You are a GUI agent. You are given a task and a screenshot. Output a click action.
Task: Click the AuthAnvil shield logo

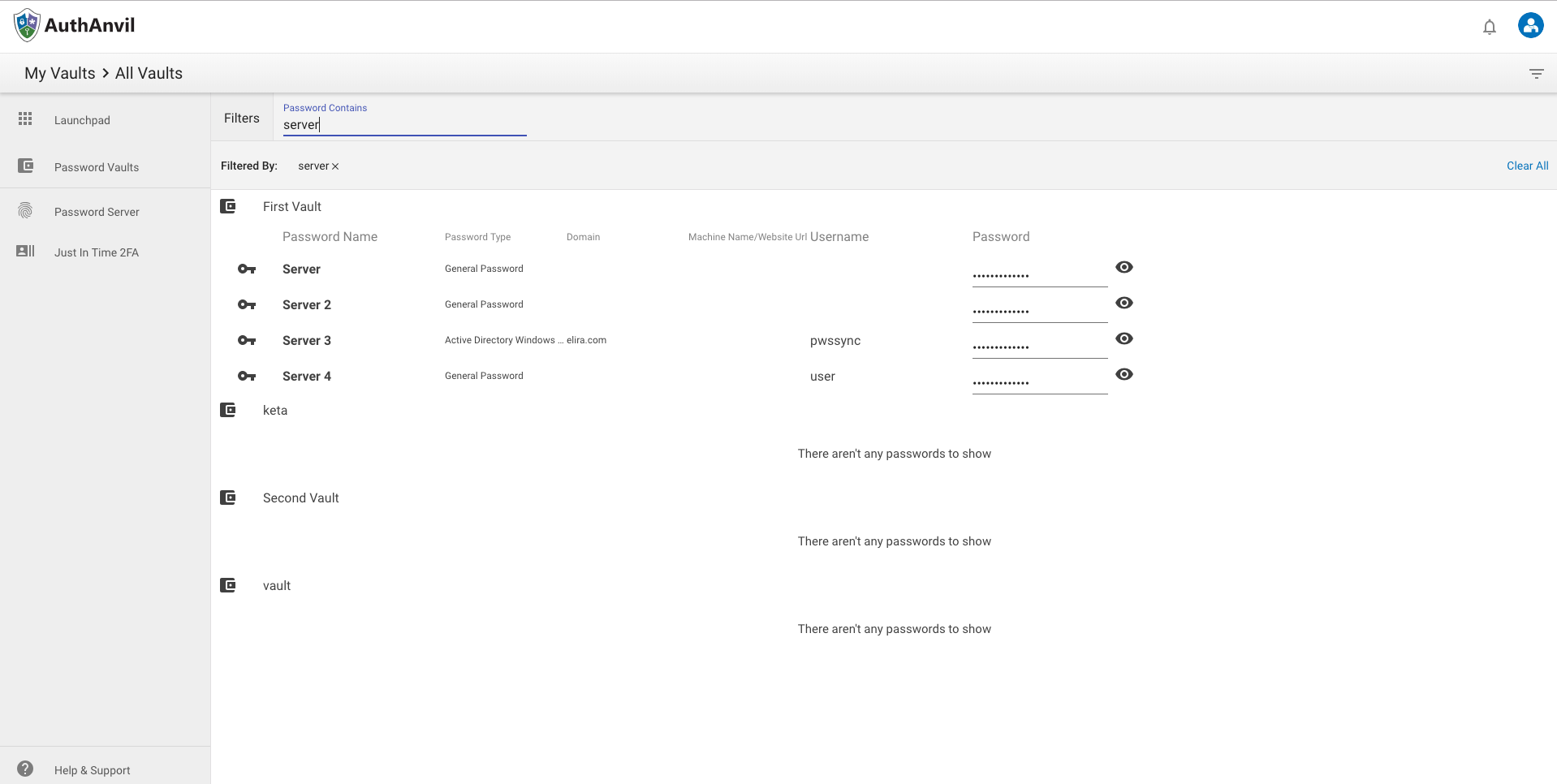pos(27,25)
